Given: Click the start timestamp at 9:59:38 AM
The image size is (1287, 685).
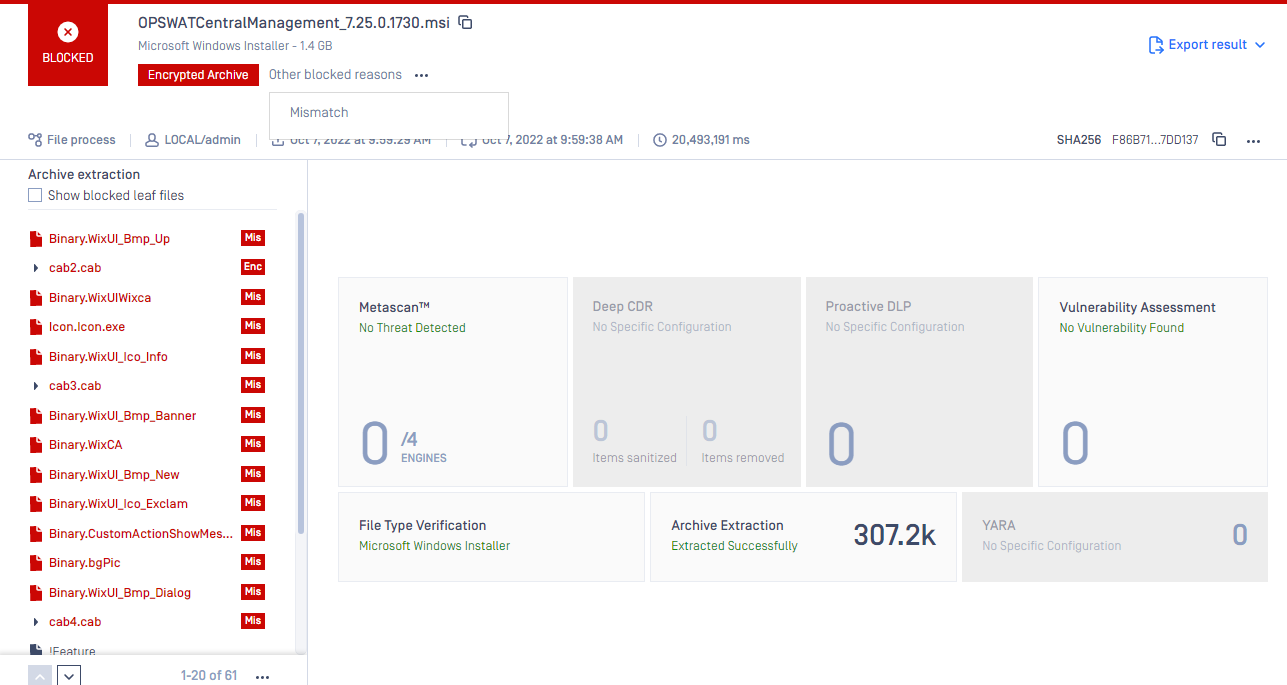Looking at the screenshot, I should click(552, 140).
